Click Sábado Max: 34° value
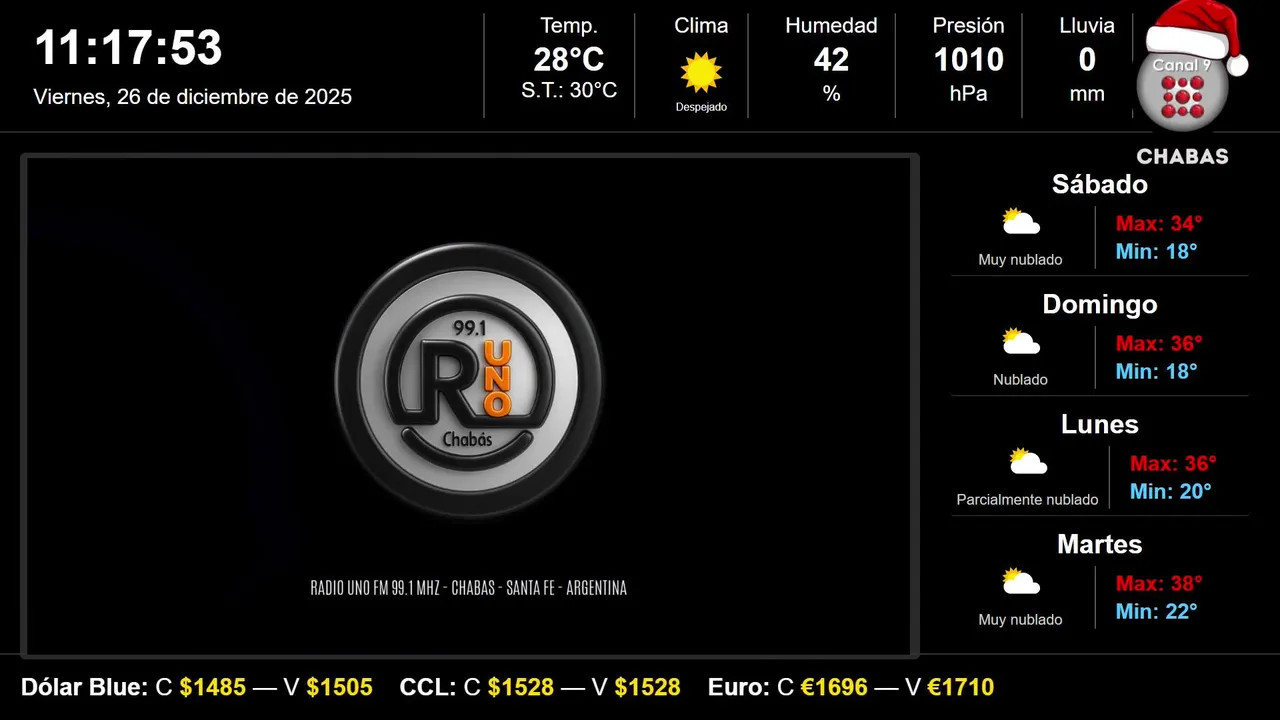The width and height of the screenshot is (1280, 720). [x=1159, y=223]
